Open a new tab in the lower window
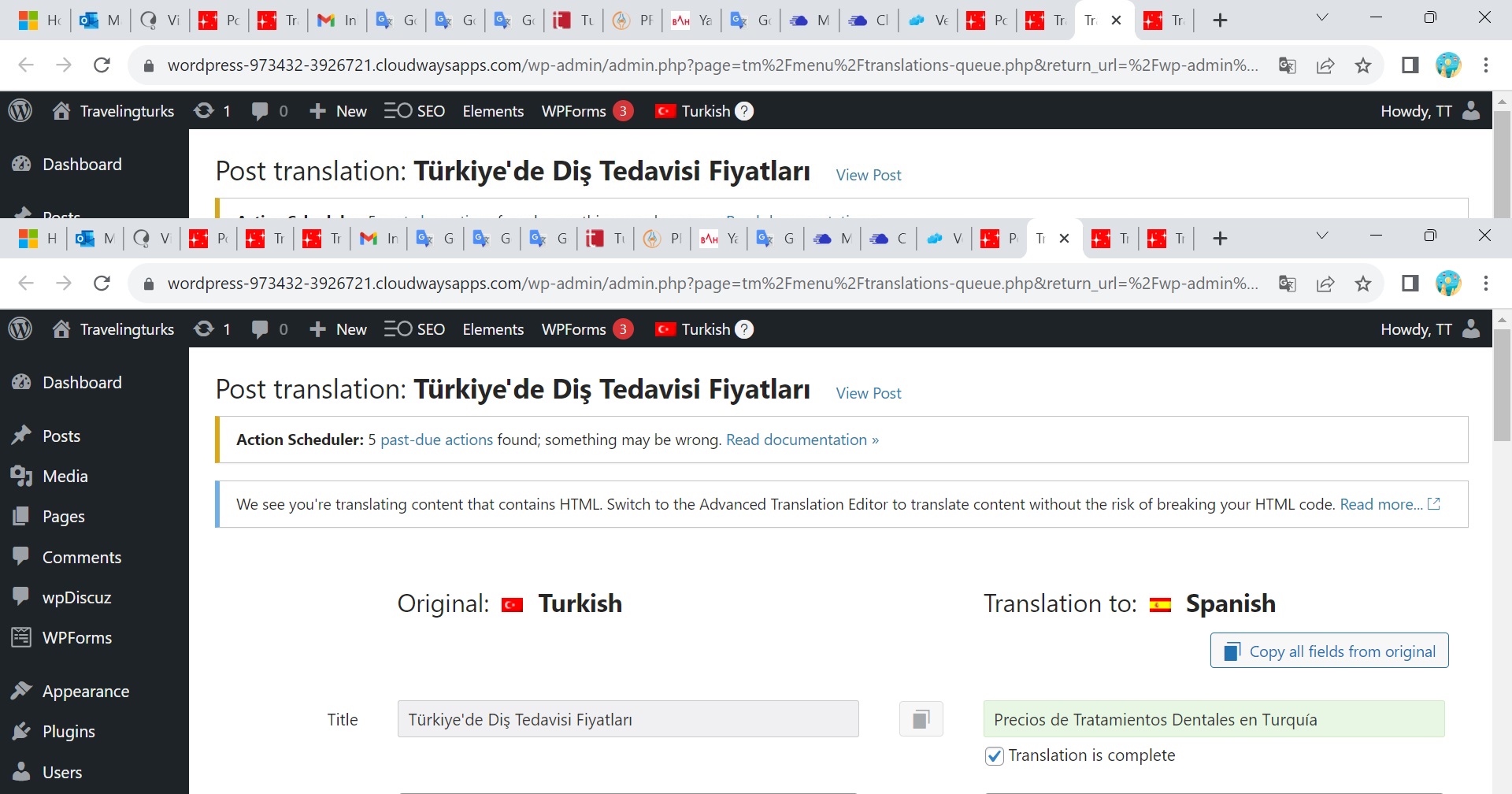 tap(1220, 239)
